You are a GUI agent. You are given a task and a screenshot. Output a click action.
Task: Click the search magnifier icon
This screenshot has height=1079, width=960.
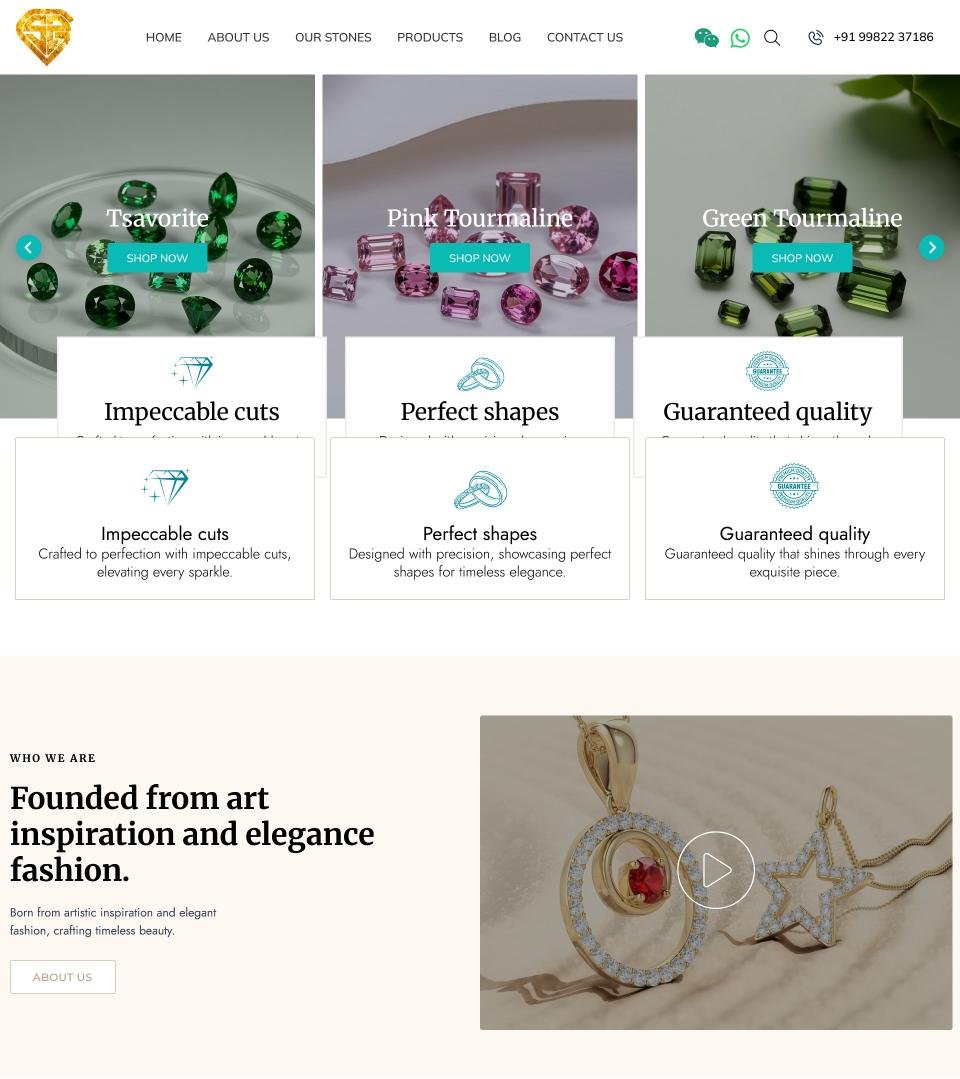772,38
